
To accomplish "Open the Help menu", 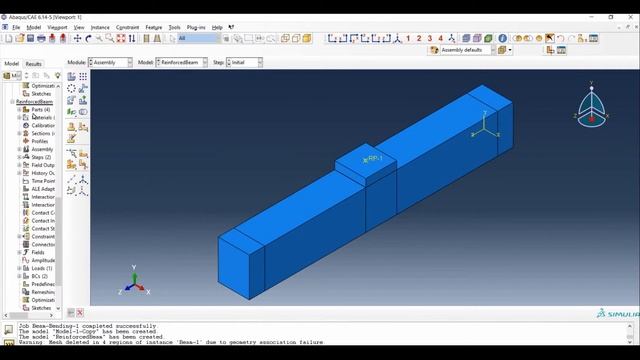I will click(x=217, y=27).
